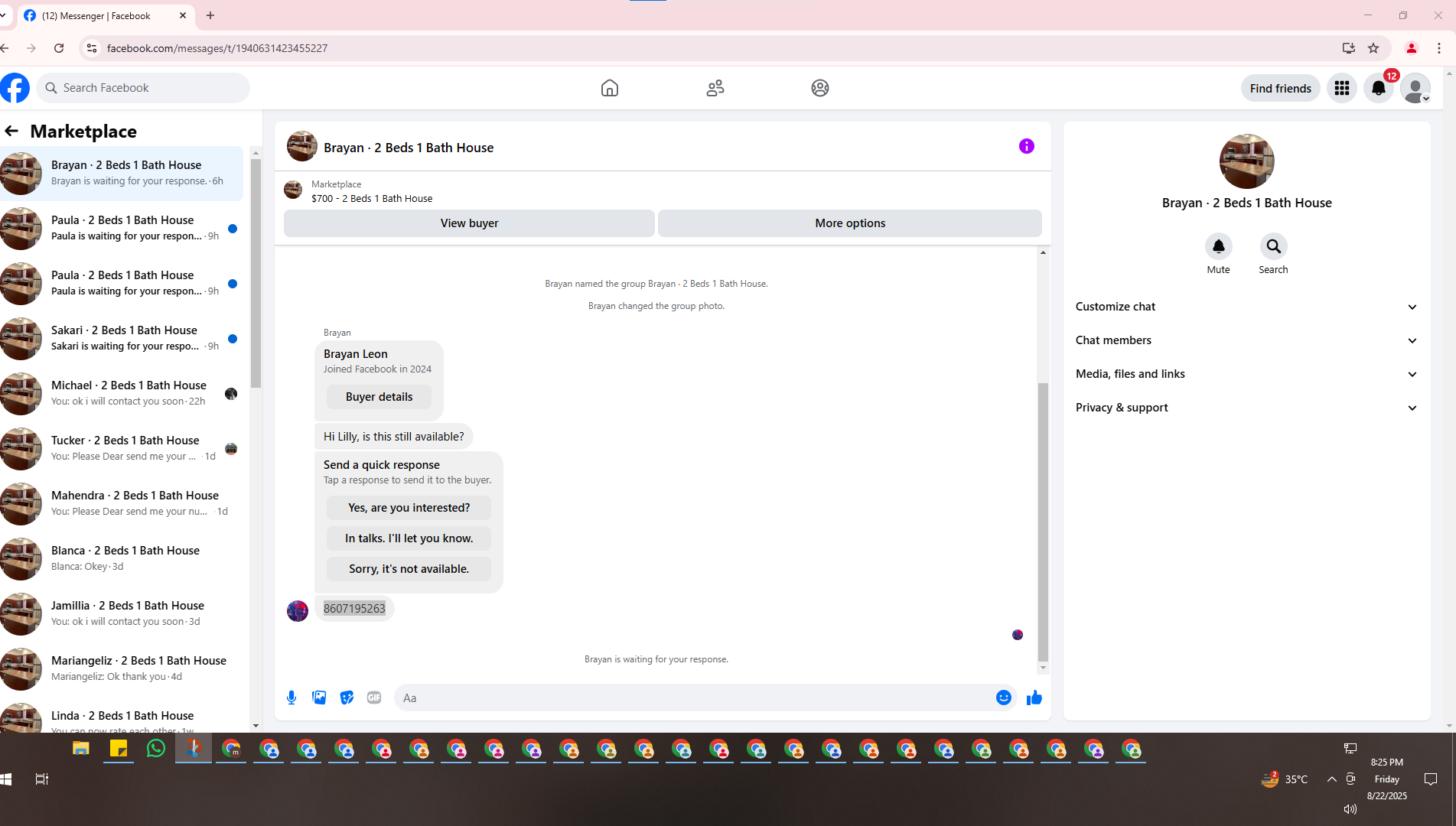Viewport: 1456px width, 826px height.
Task: Open Tucker · 2 Beds 1 Bath House chat
Action: point(122,448)
